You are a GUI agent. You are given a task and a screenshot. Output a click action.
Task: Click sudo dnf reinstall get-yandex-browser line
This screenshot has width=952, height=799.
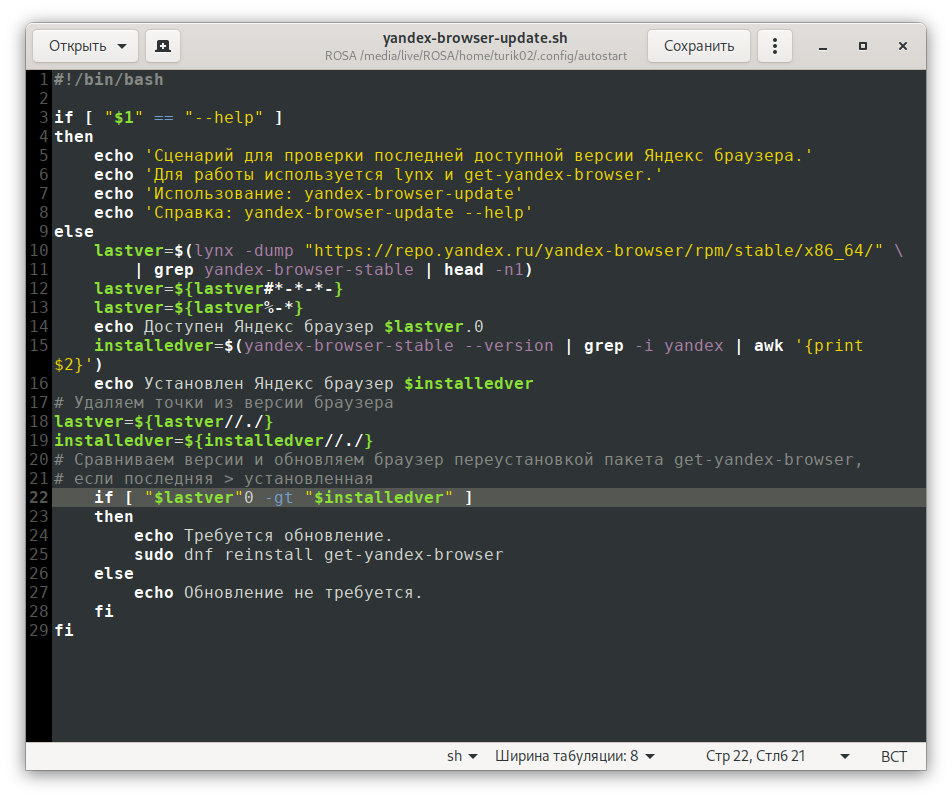pyautogui.click(x=319, y=555)
